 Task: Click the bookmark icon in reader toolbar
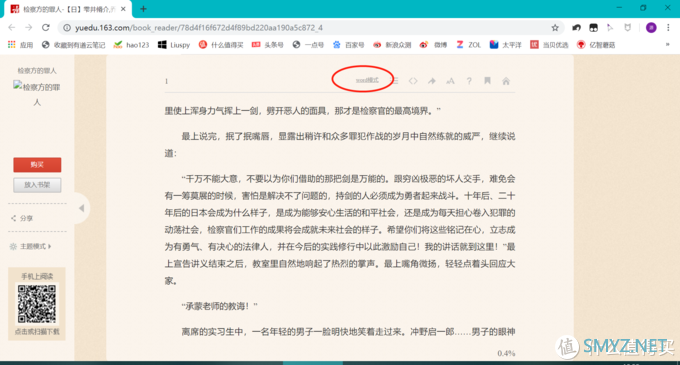[x=487, y=81]
